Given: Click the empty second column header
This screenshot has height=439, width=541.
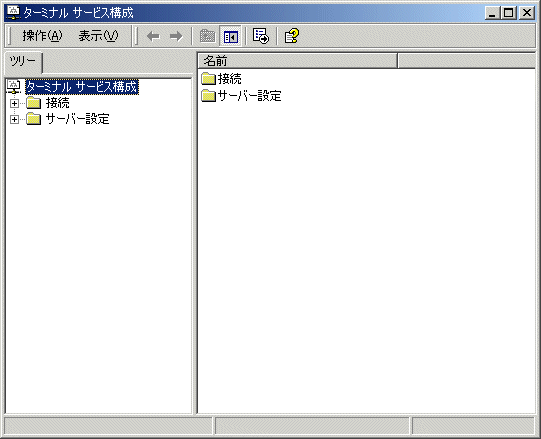Looking at the screenshot, I should click(x=466, y=61).
